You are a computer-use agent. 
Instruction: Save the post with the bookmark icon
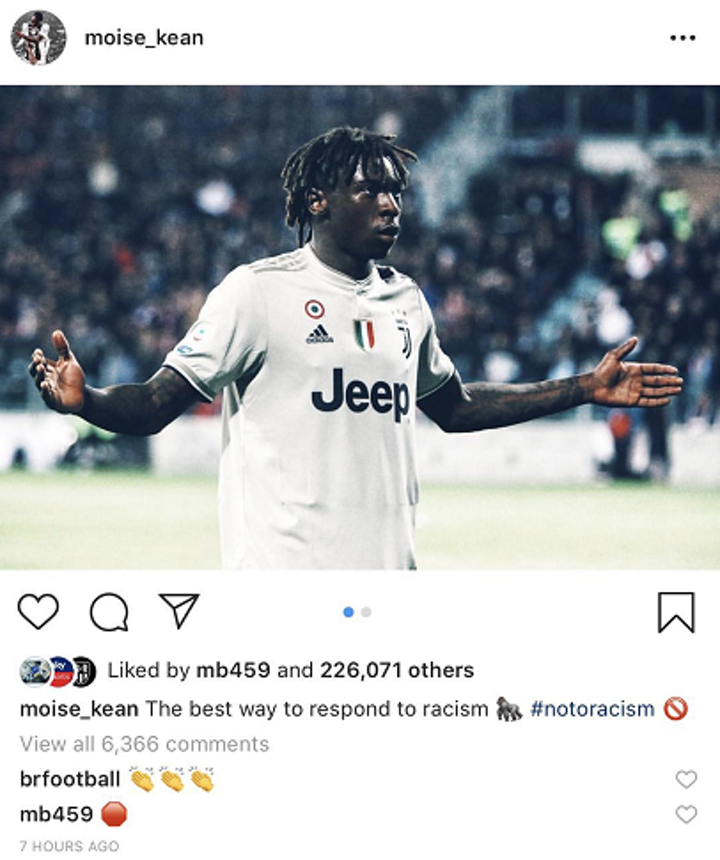[x=676, y=612]
